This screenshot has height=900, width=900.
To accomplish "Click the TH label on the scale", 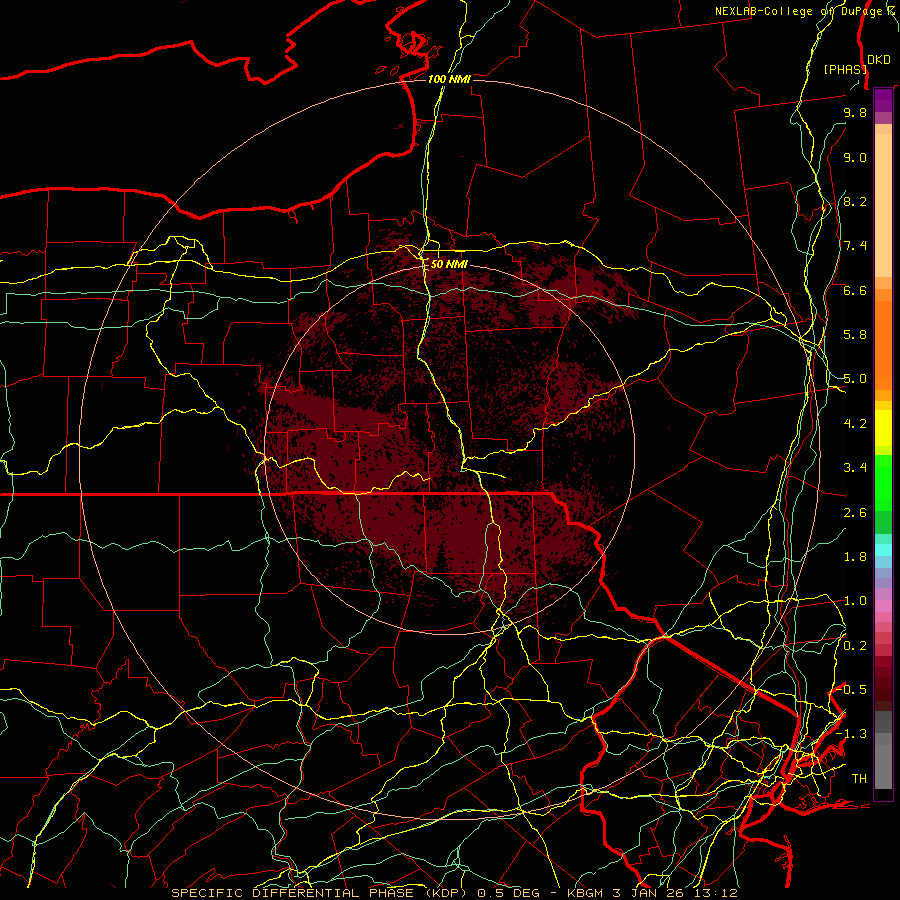I will [x=859, y=779].
